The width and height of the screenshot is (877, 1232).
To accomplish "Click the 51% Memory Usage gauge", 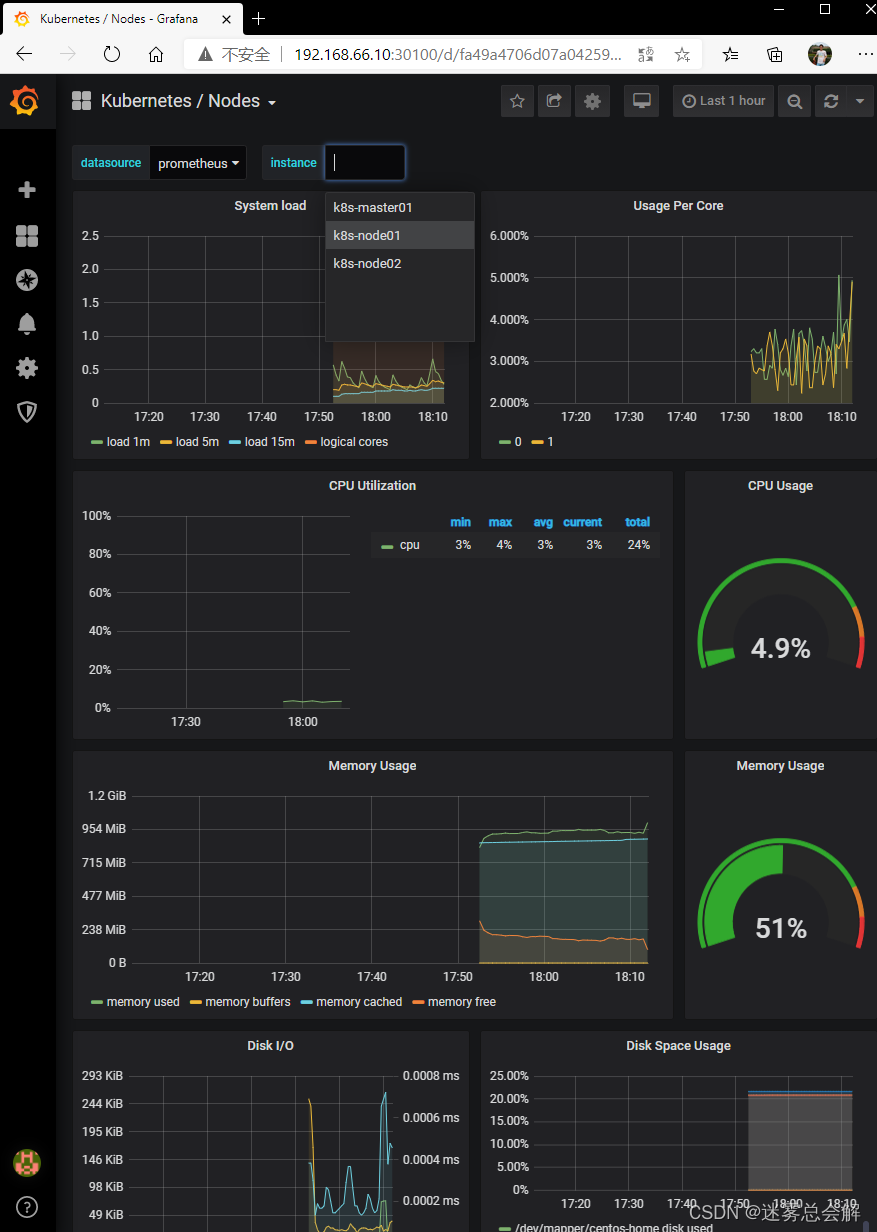I will [x=780, y=895].
